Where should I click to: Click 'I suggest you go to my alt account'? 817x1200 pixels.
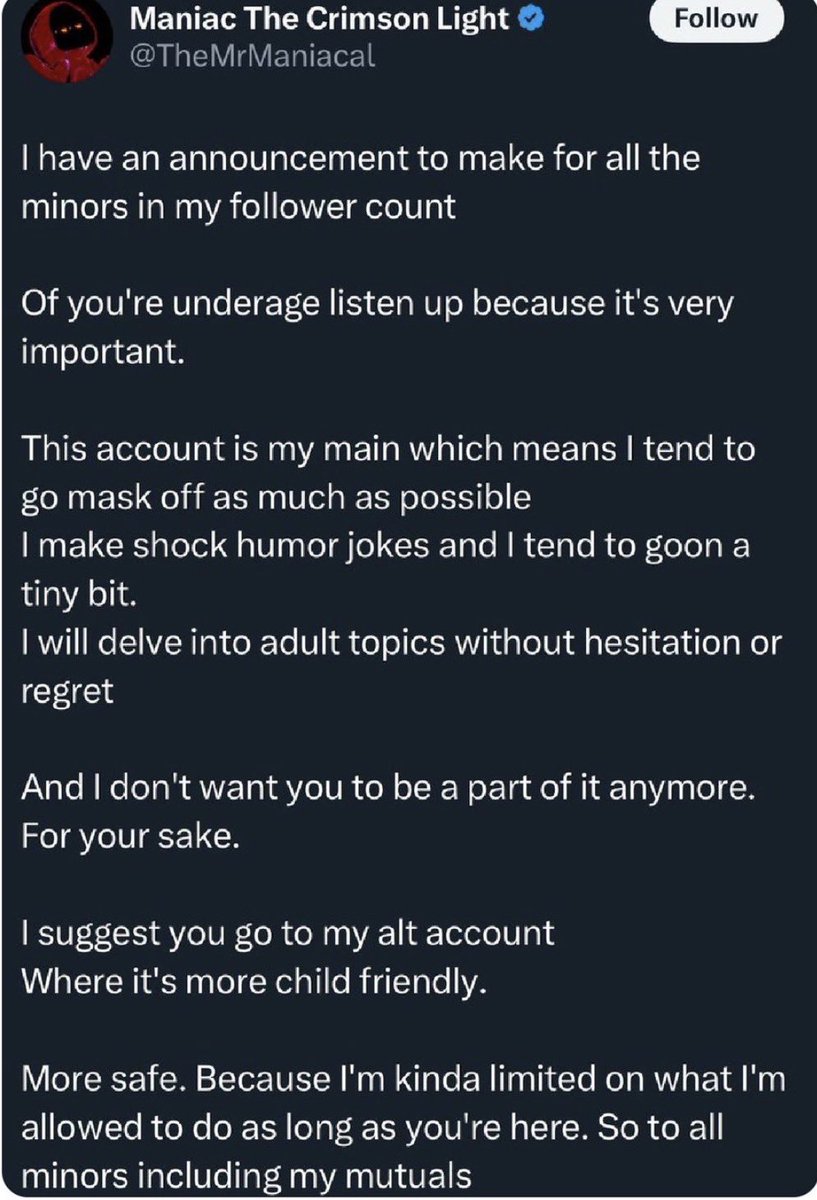pos(288,934)
